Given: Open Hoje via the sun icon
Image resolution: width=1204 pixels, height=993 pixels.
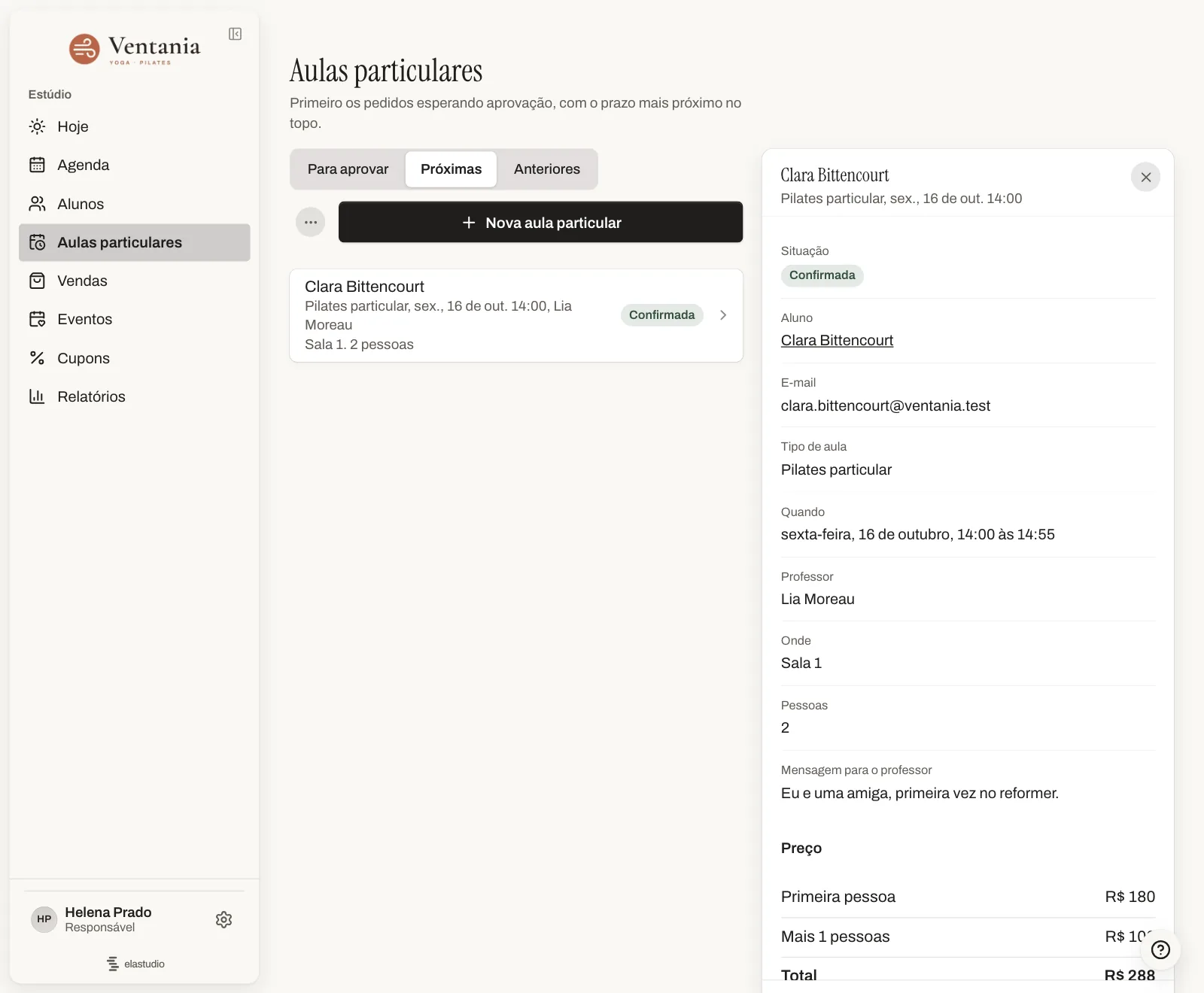Looking at the screenshot, I should click(x=37, y=126).
